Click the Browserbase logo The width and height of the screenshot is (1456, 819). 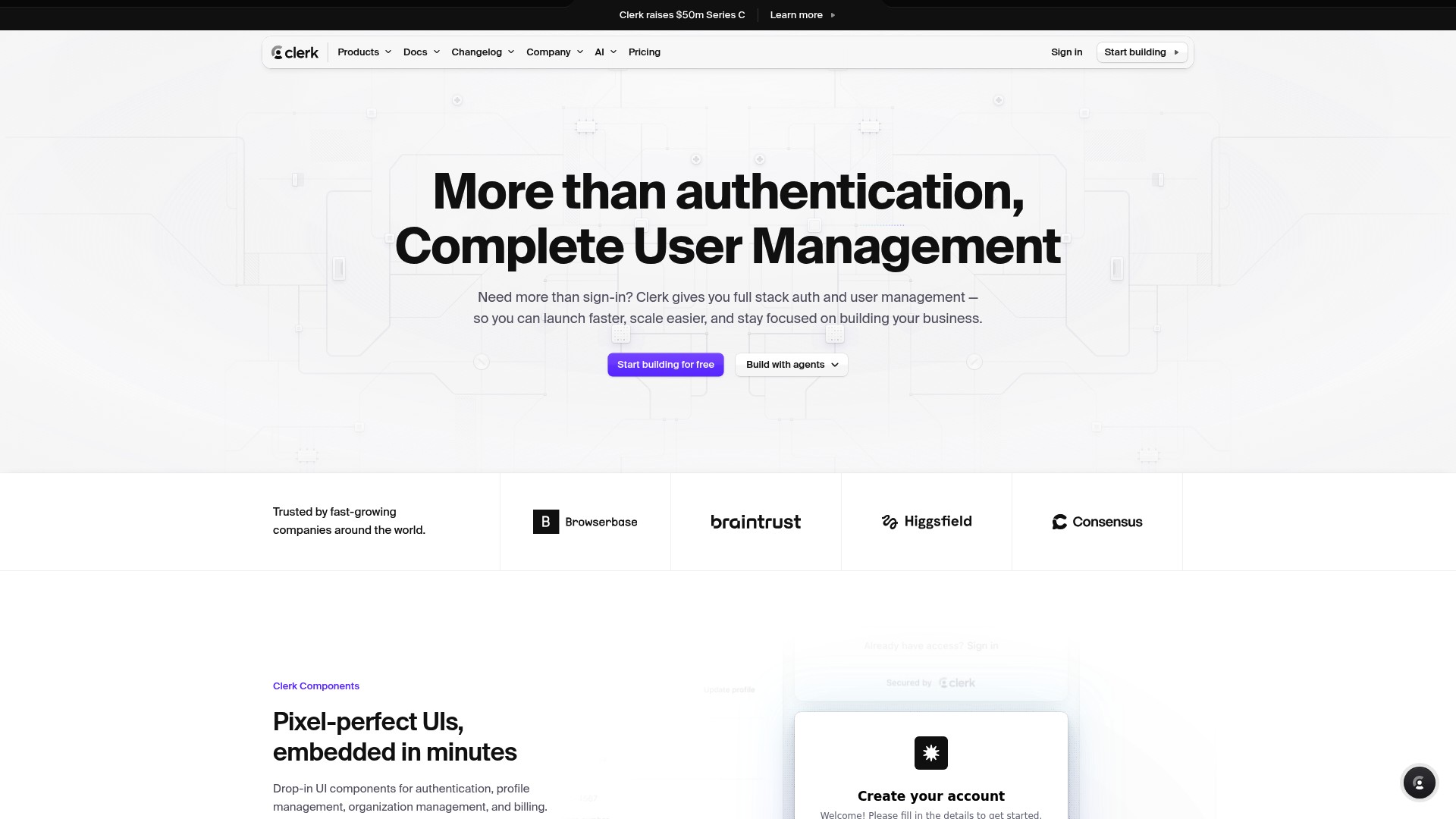click(x=585, y=522)
